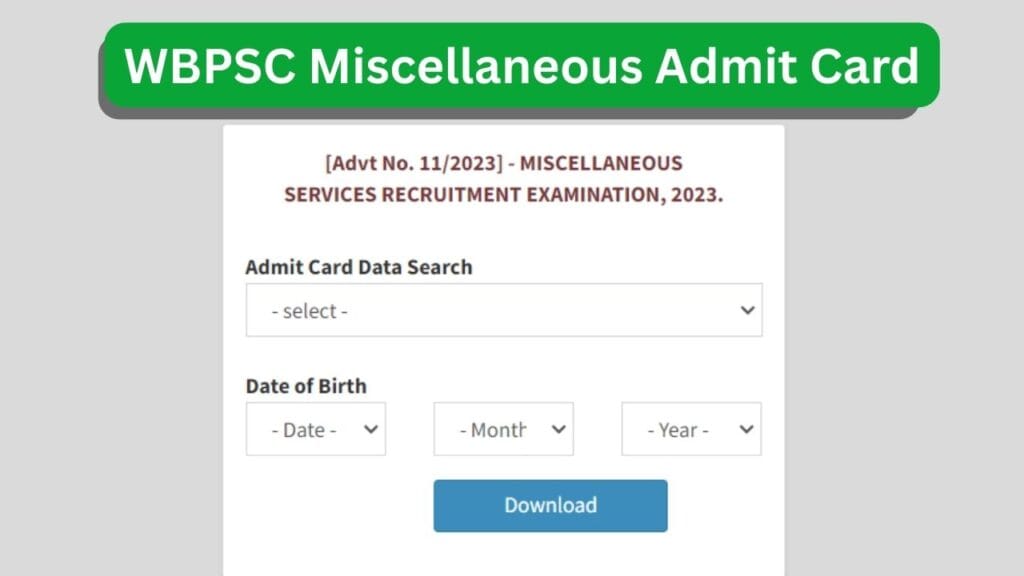Viewport: 1024px width, 576px height.
Task: Expand the Year selection dropdown
Action: pos(691,429)
